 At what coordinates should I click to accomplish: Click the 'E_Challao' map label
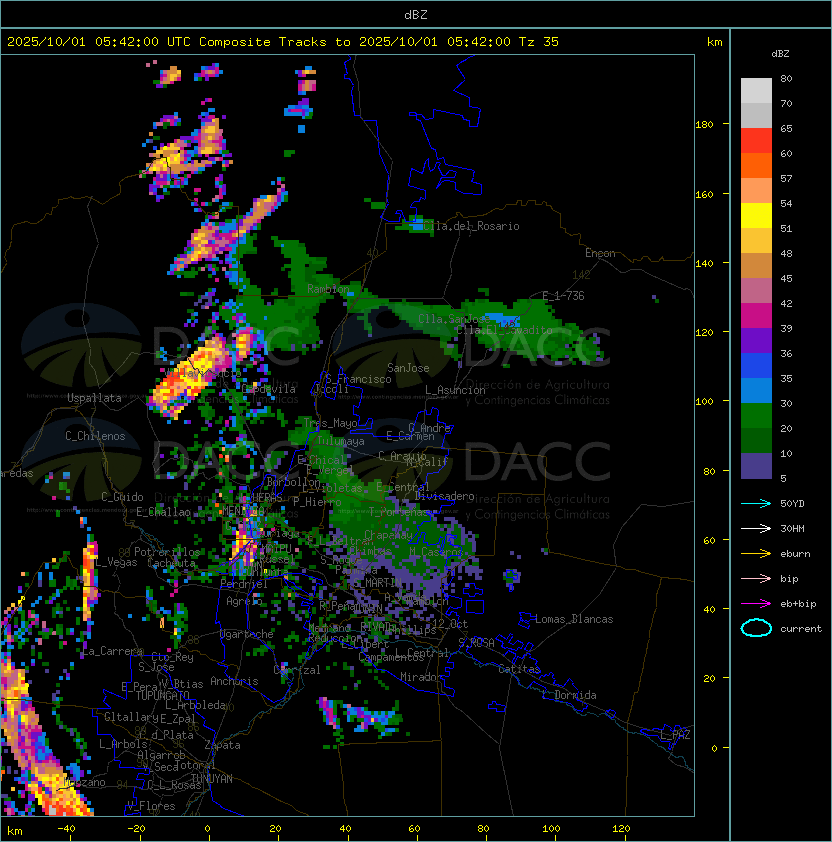coord(163,512)
